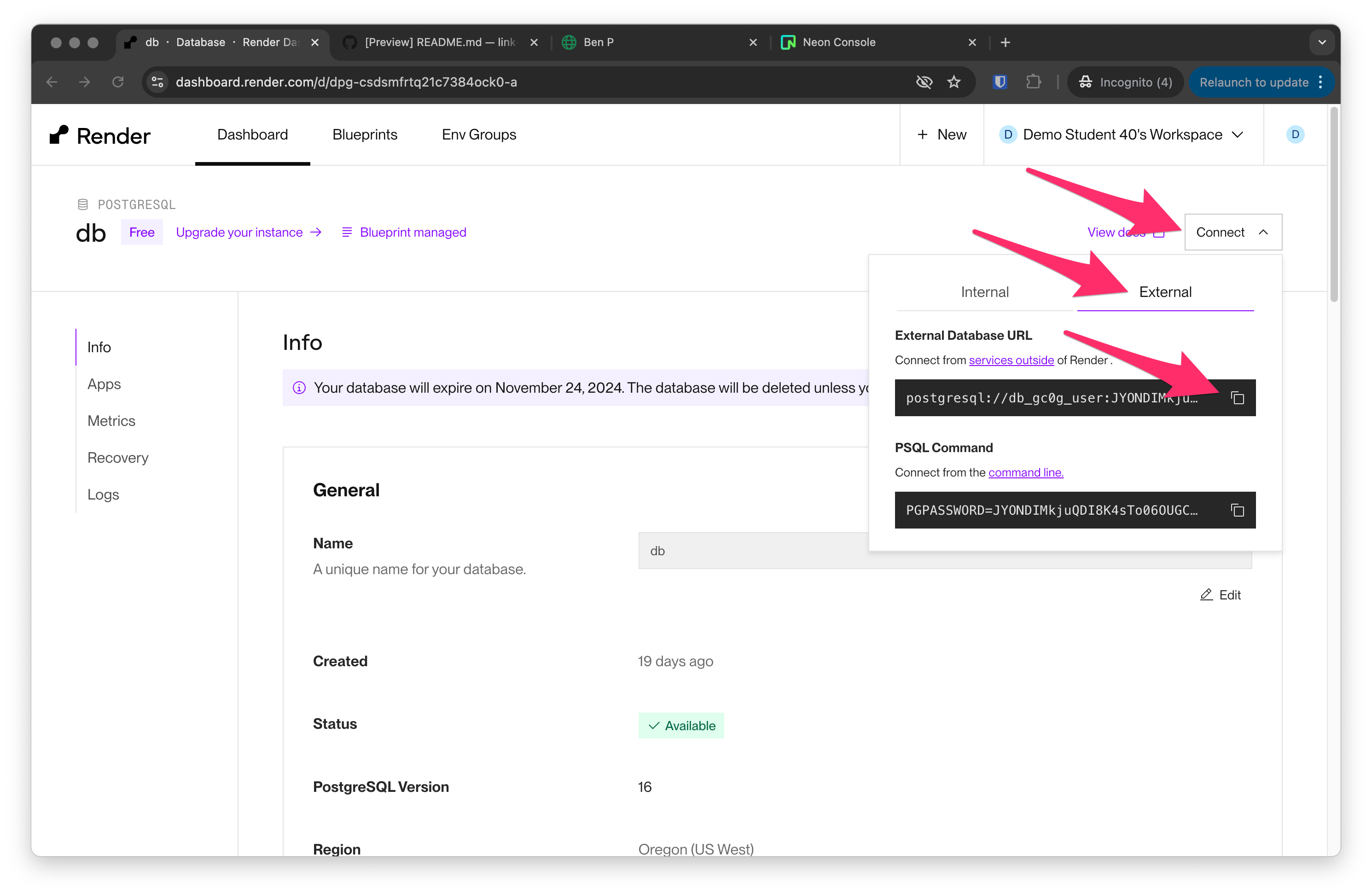Open the Env Groups nav item
The image size is (1372, 895).
point(479,134)
